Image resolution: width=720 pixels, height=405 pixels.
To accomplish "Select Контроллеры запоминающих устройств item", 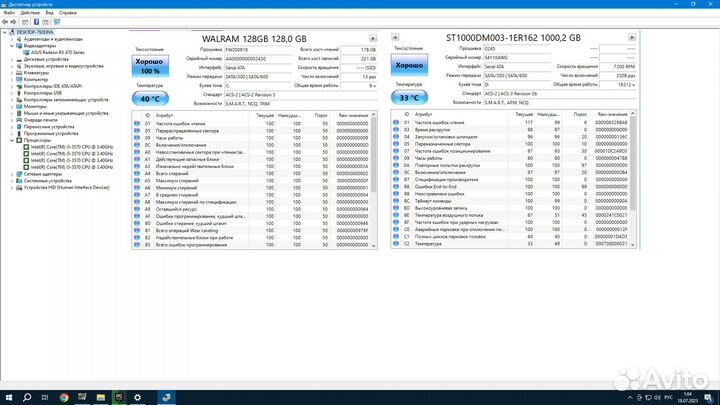I will [66, 100].
